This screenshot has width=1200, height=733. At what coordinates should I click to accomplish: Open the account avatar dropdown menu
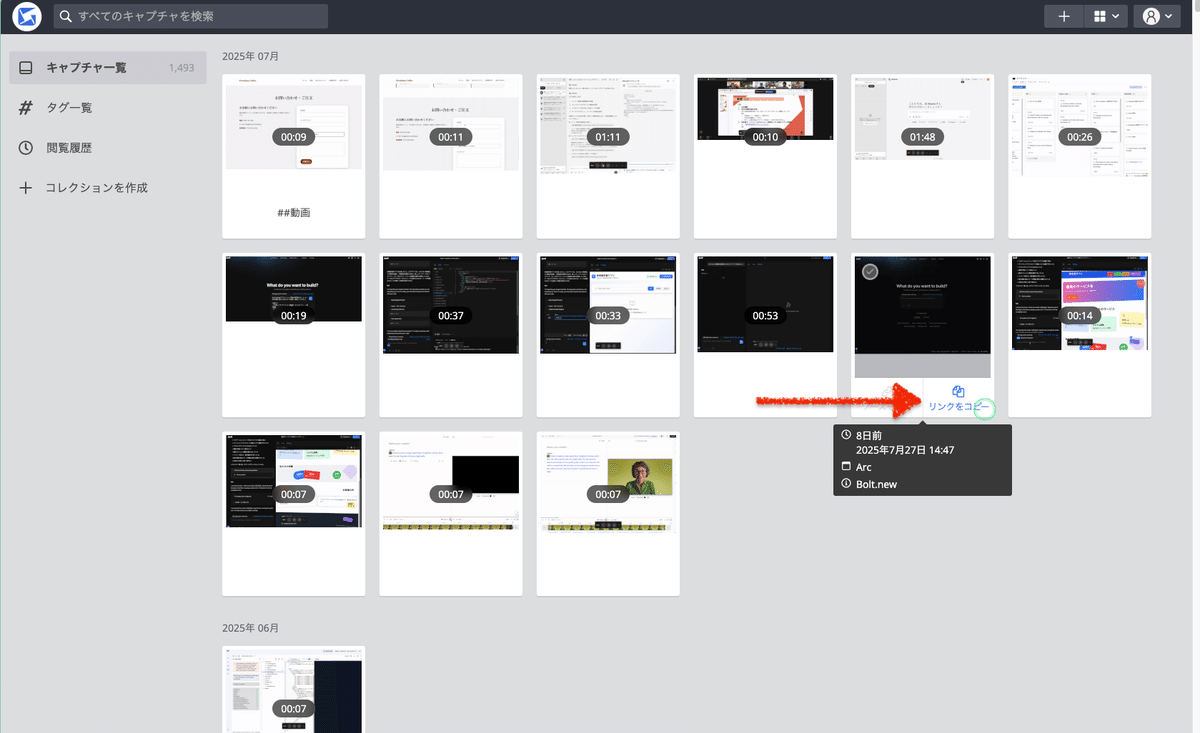point(1157,16)
